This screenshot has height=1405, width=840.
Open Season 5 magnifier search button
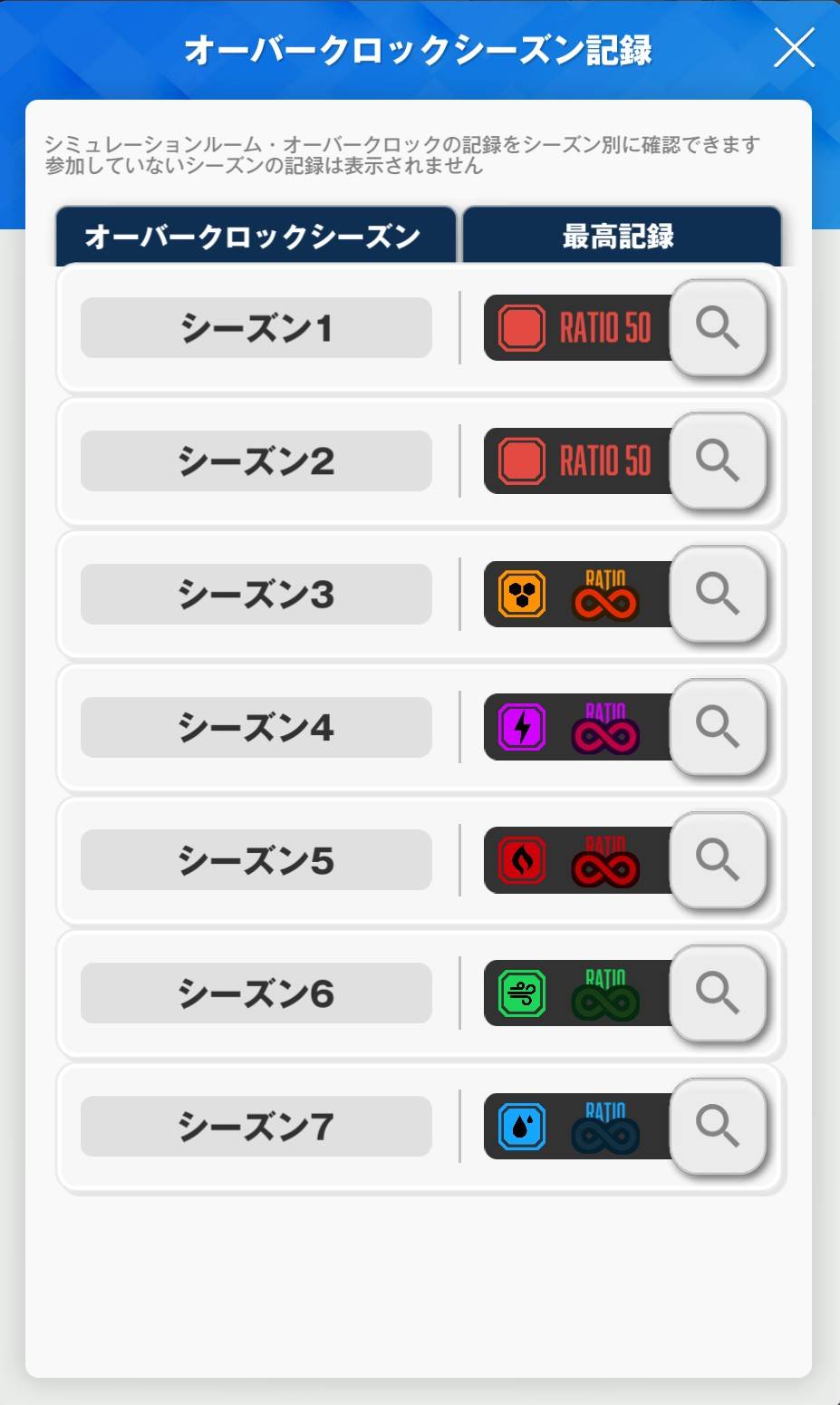click(718, 859)
